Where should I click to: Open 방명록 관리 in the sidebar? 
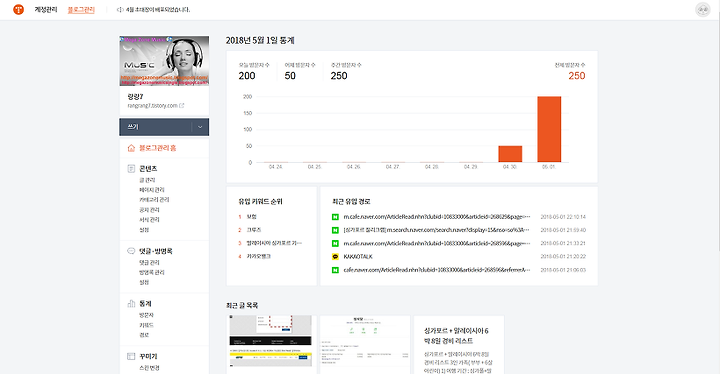tap(152, 272)
